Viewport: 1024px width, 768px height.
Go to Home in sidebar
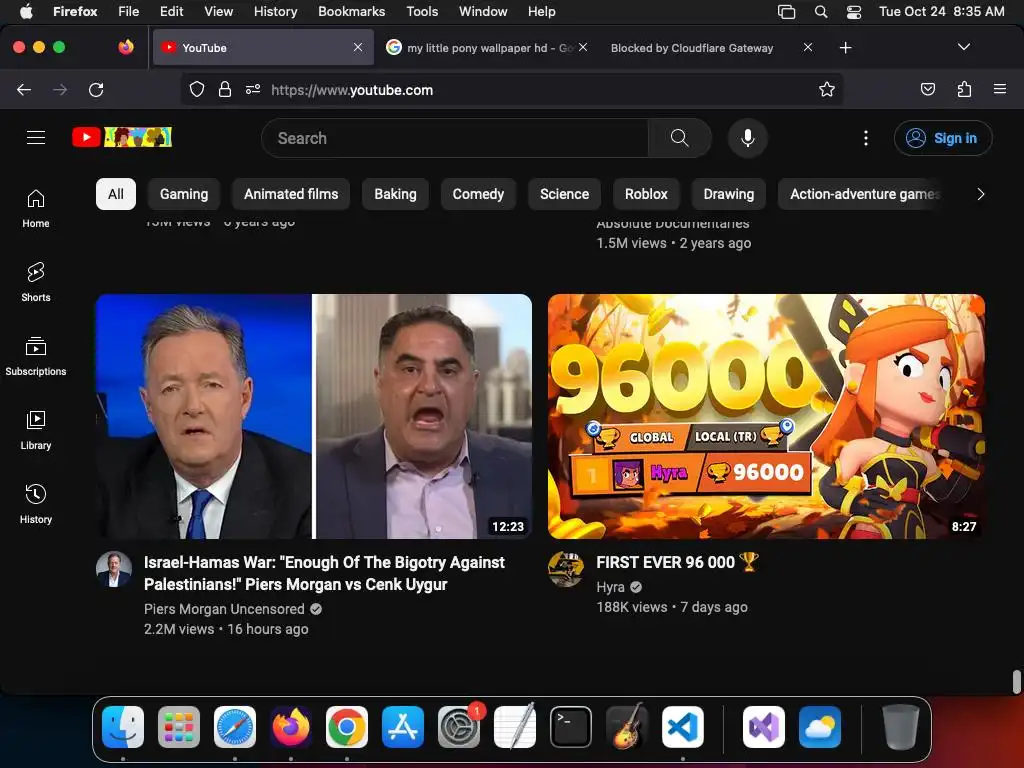[x=36, y=208]
